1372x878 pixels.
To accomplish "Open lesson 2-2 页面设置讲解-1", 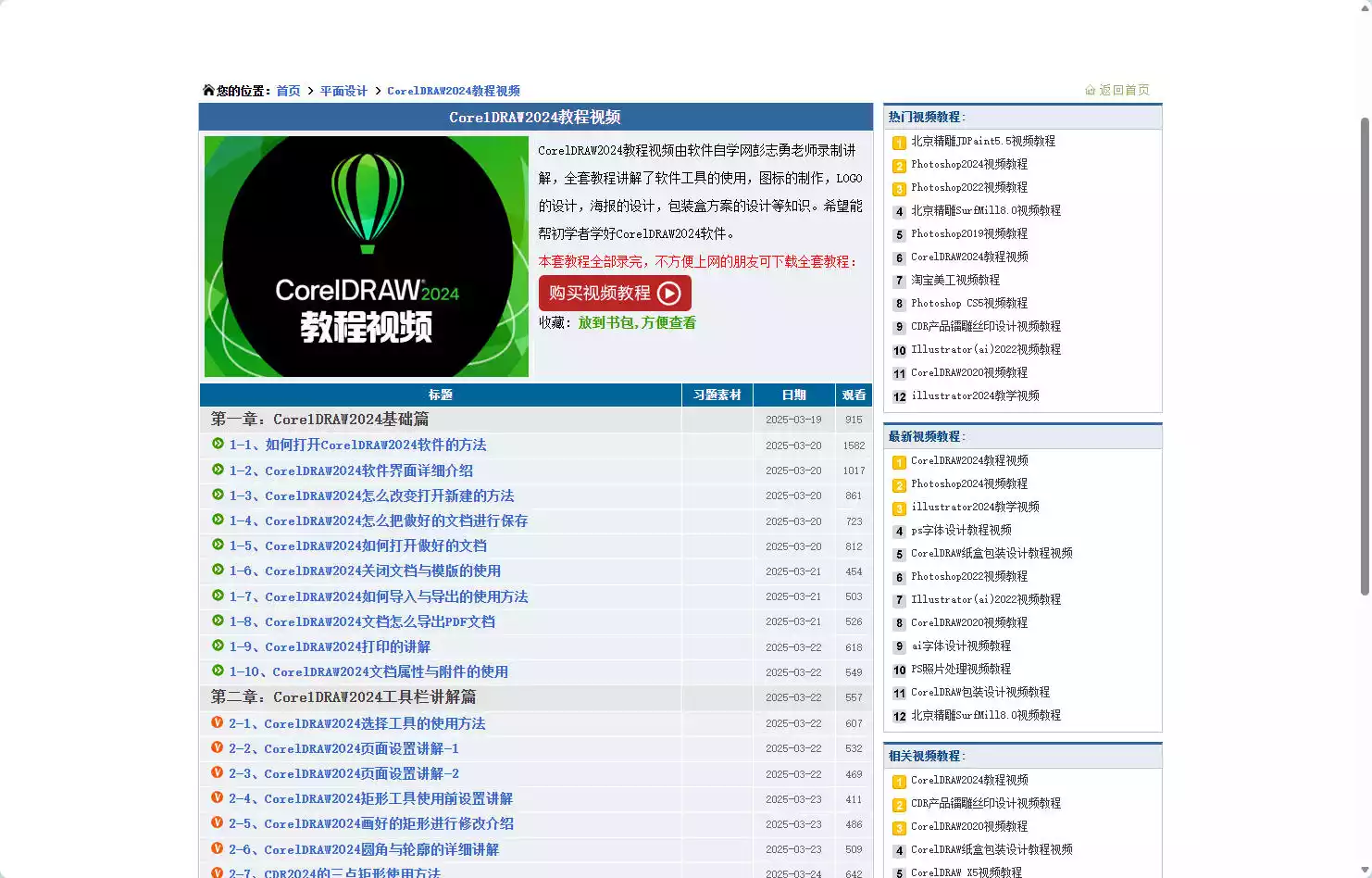I will click(x=343, y=748).
